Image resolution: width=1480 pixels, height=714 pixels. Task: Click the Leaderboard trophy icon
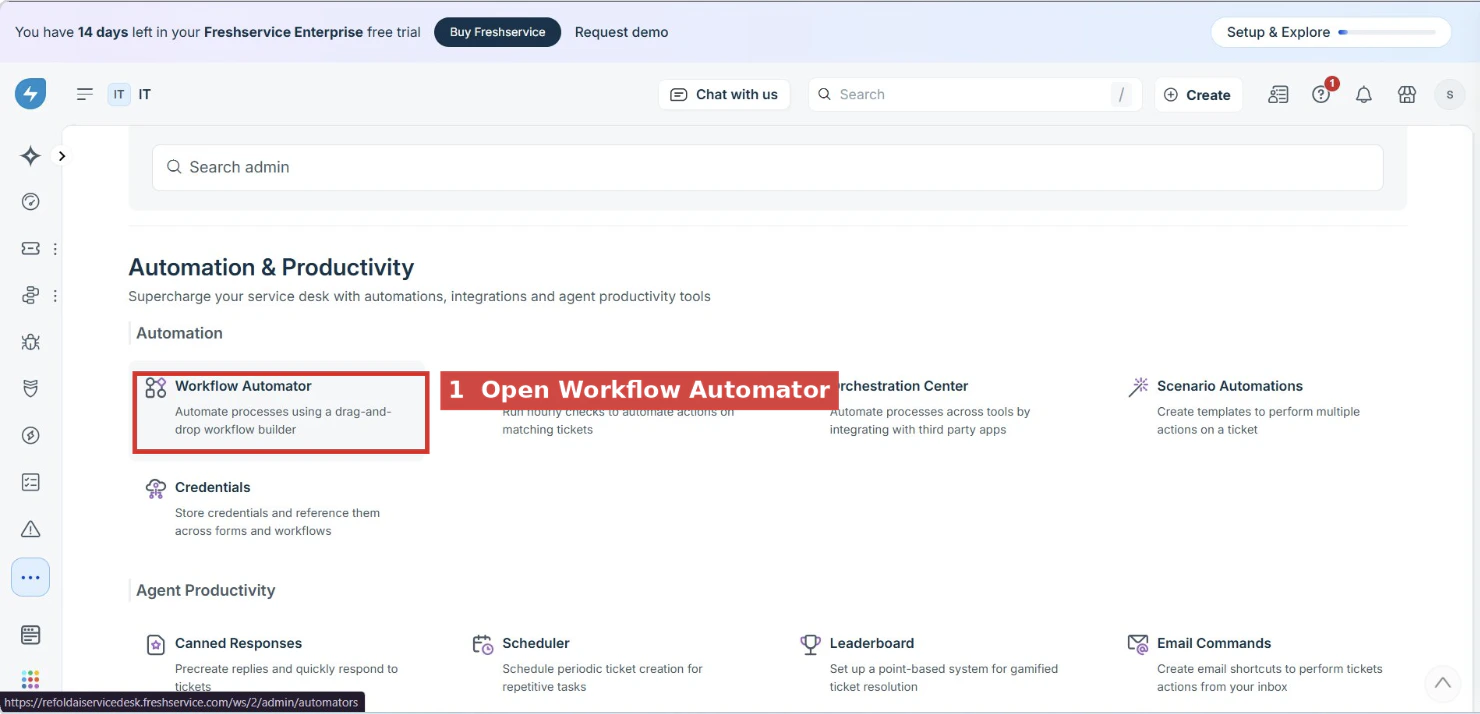811,644
